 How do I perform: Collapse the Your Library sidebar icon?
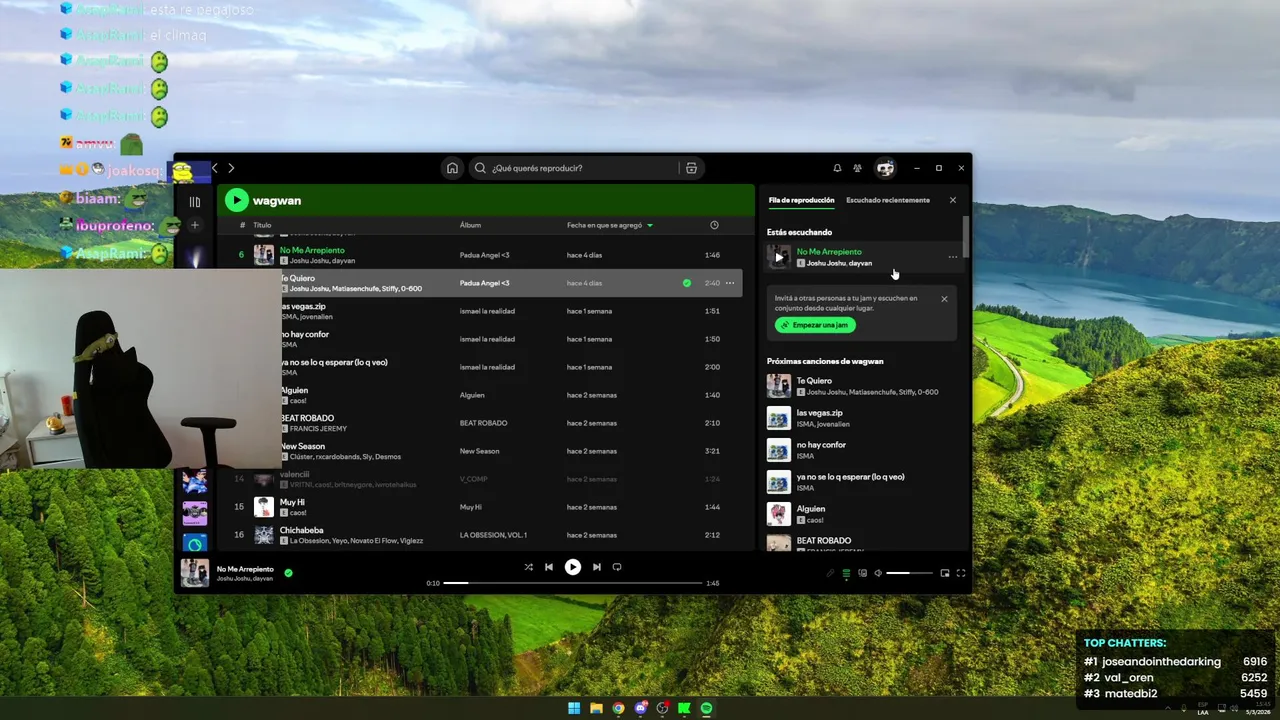click(x=195, y=202)
